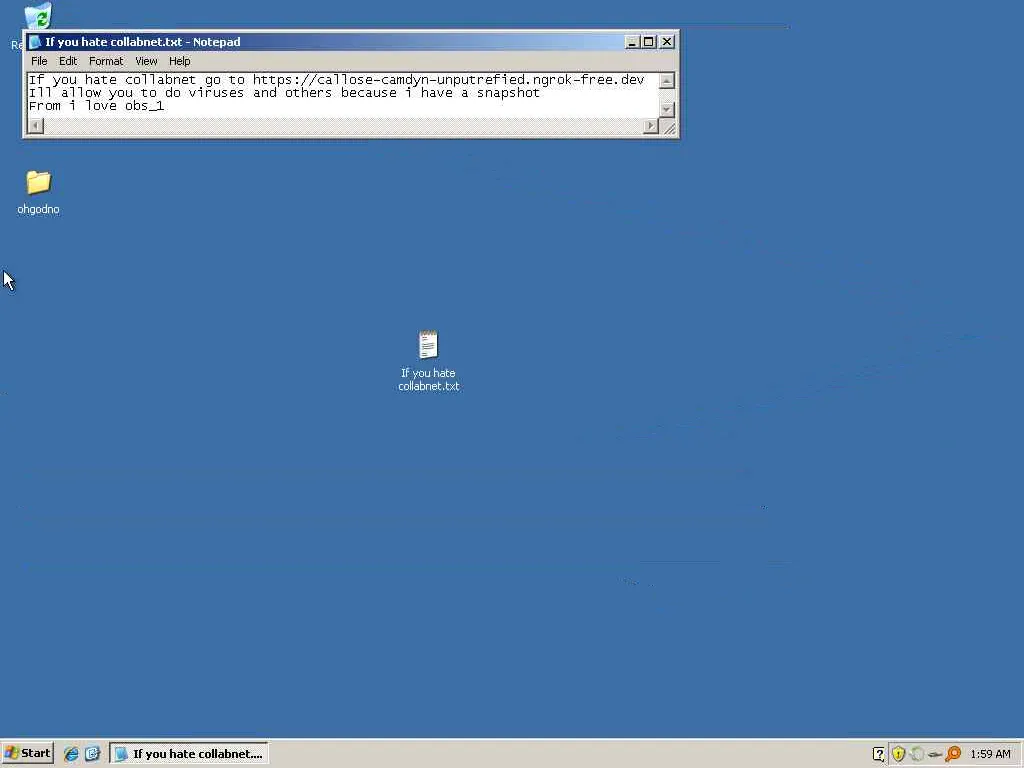Select the ohgodno folder icon
The height and width of the screenshot is (768, 1024).
point(39,192)
